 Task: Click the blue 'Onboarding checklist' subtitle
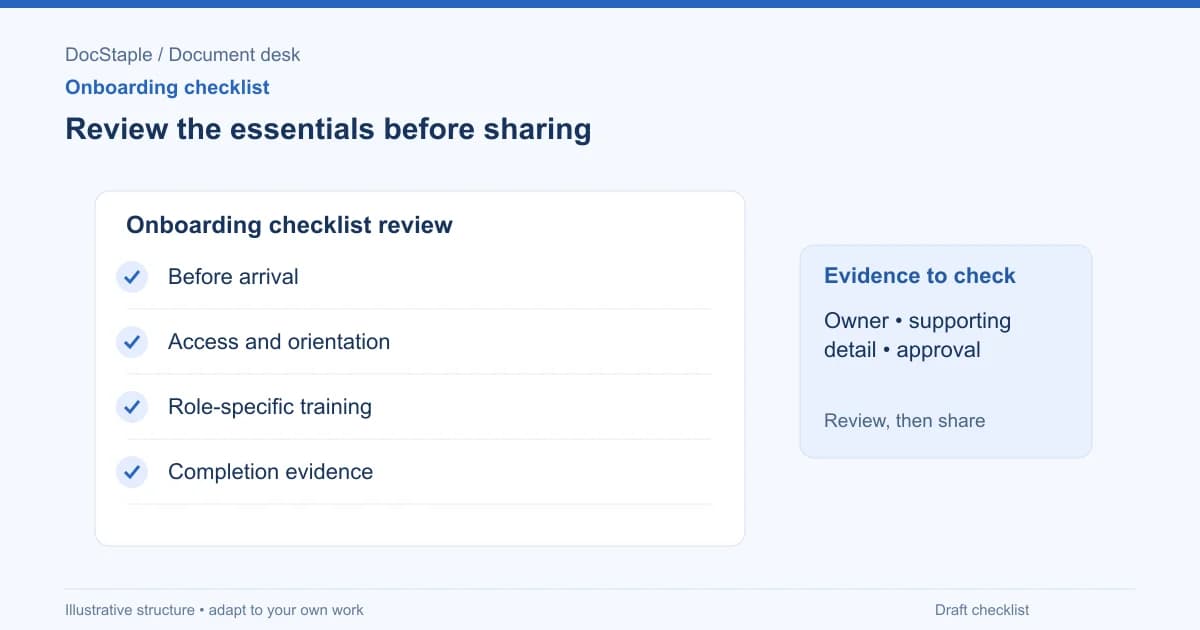[167, 87]
